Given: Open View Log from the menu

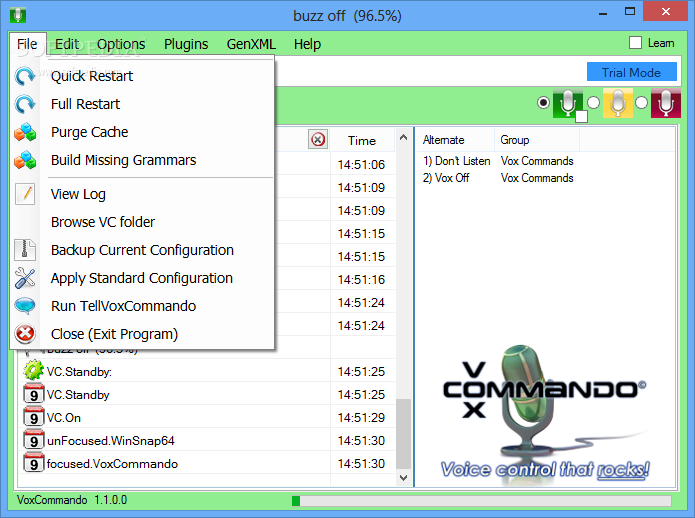Looking at the screenshot, I should pyautogui.click(x=142, y=194).
